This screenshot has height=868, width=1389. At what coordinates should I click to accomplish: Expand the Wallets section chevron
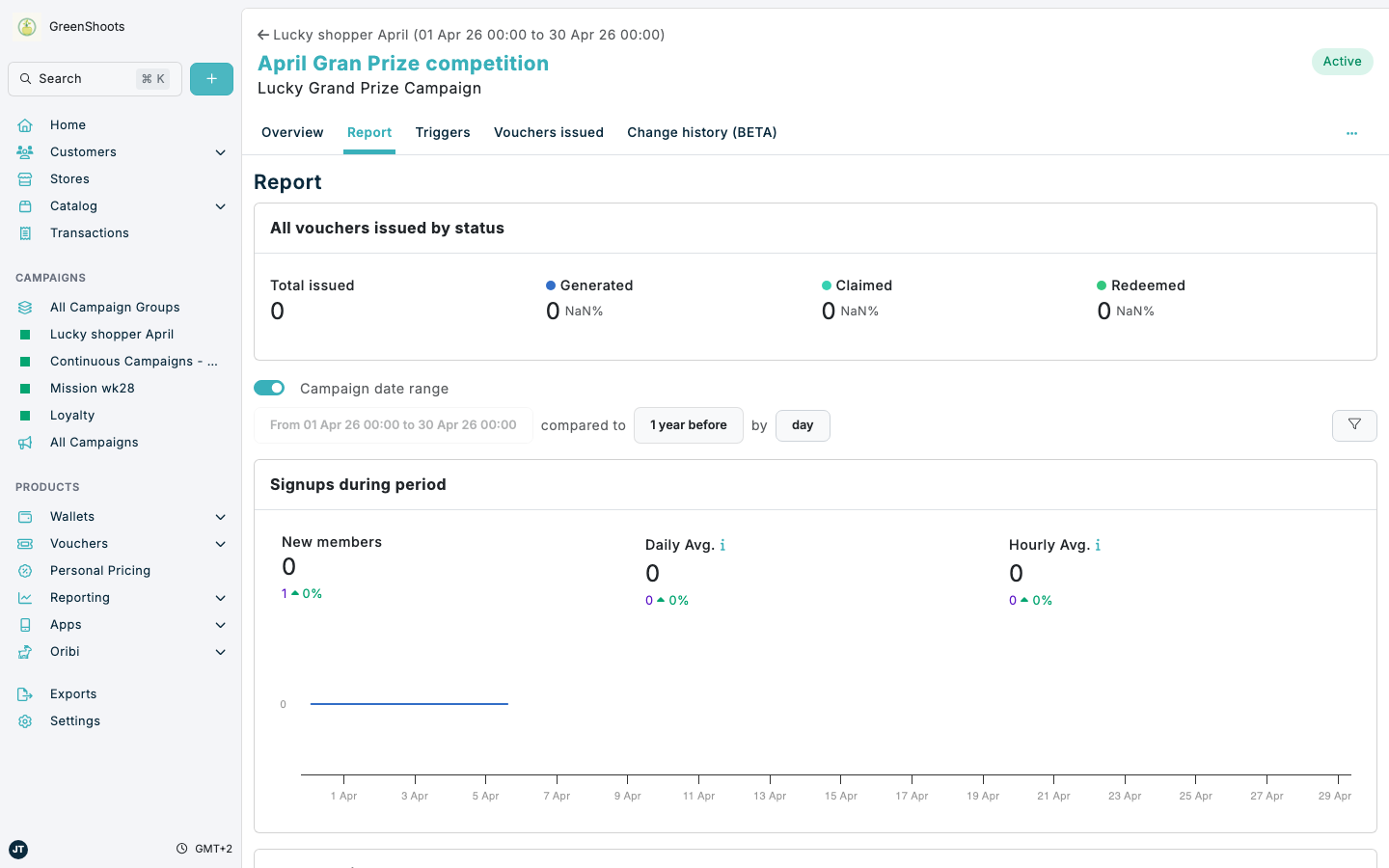coord(220,517)
